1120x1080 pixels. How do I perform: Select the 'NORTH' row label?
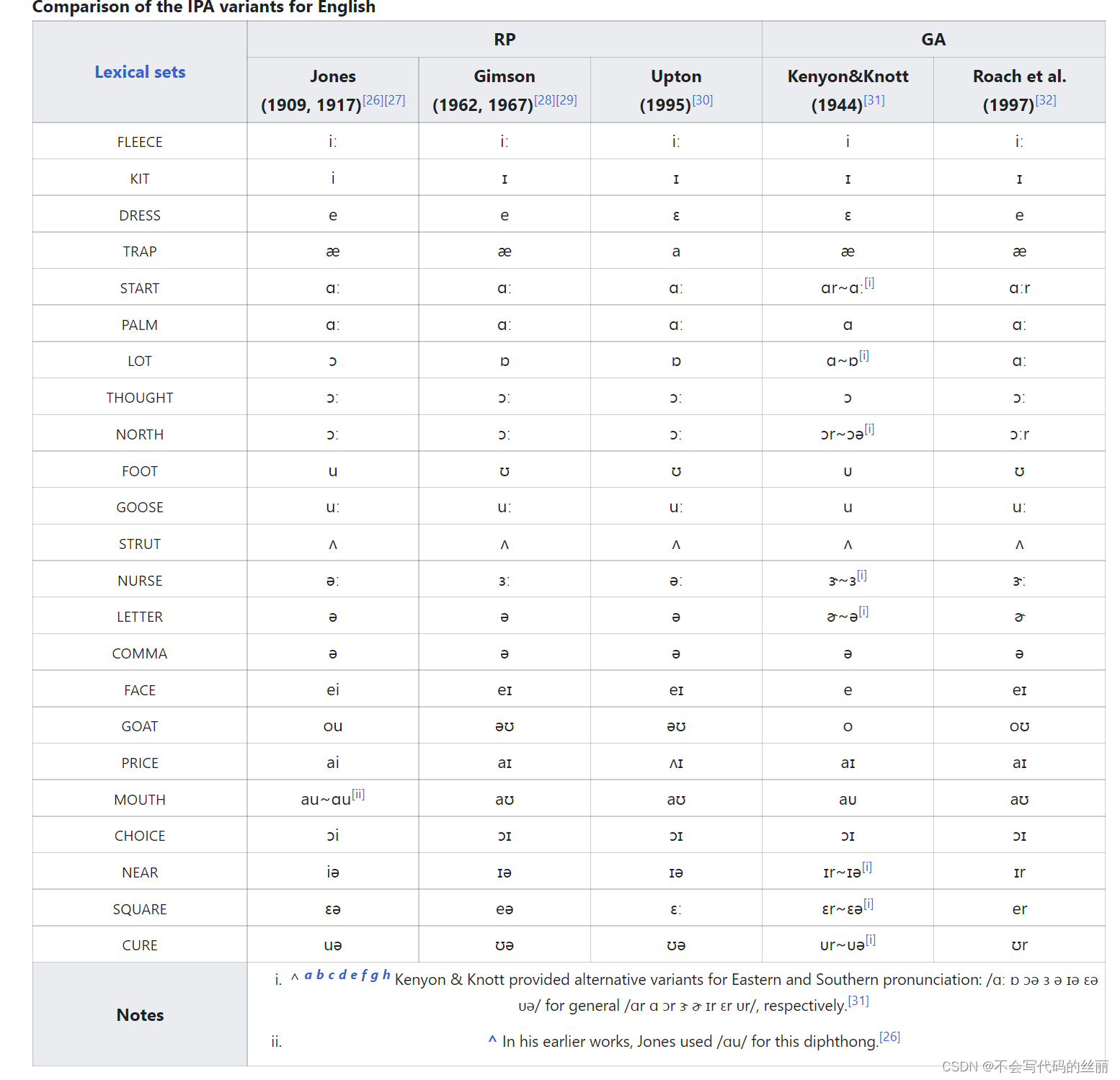pyautogui.click(x=140, y=434)
